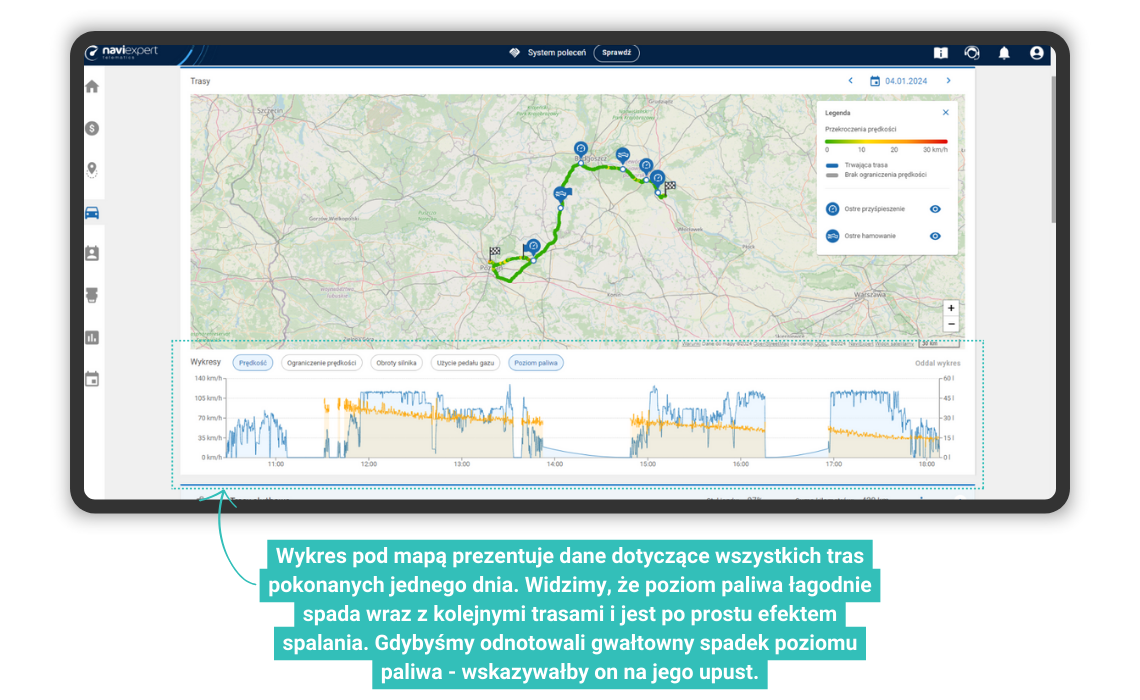Viewport: 1140px width, 700px height.
Task: Open the support headset icon
Action: coord(971,53)
